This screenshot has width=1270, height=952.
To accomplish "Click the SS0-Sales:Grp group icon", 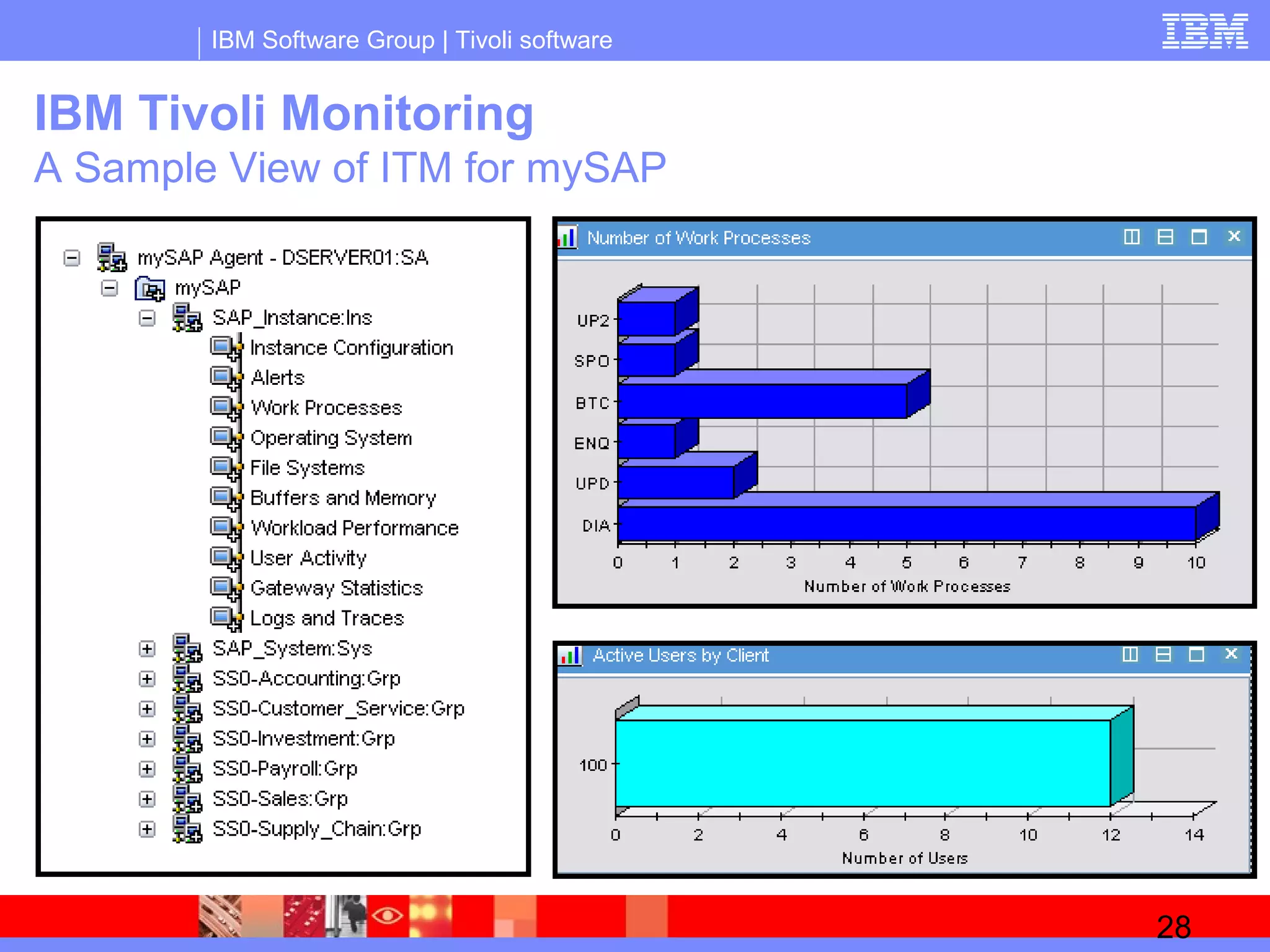I will [x=187, y=798].
